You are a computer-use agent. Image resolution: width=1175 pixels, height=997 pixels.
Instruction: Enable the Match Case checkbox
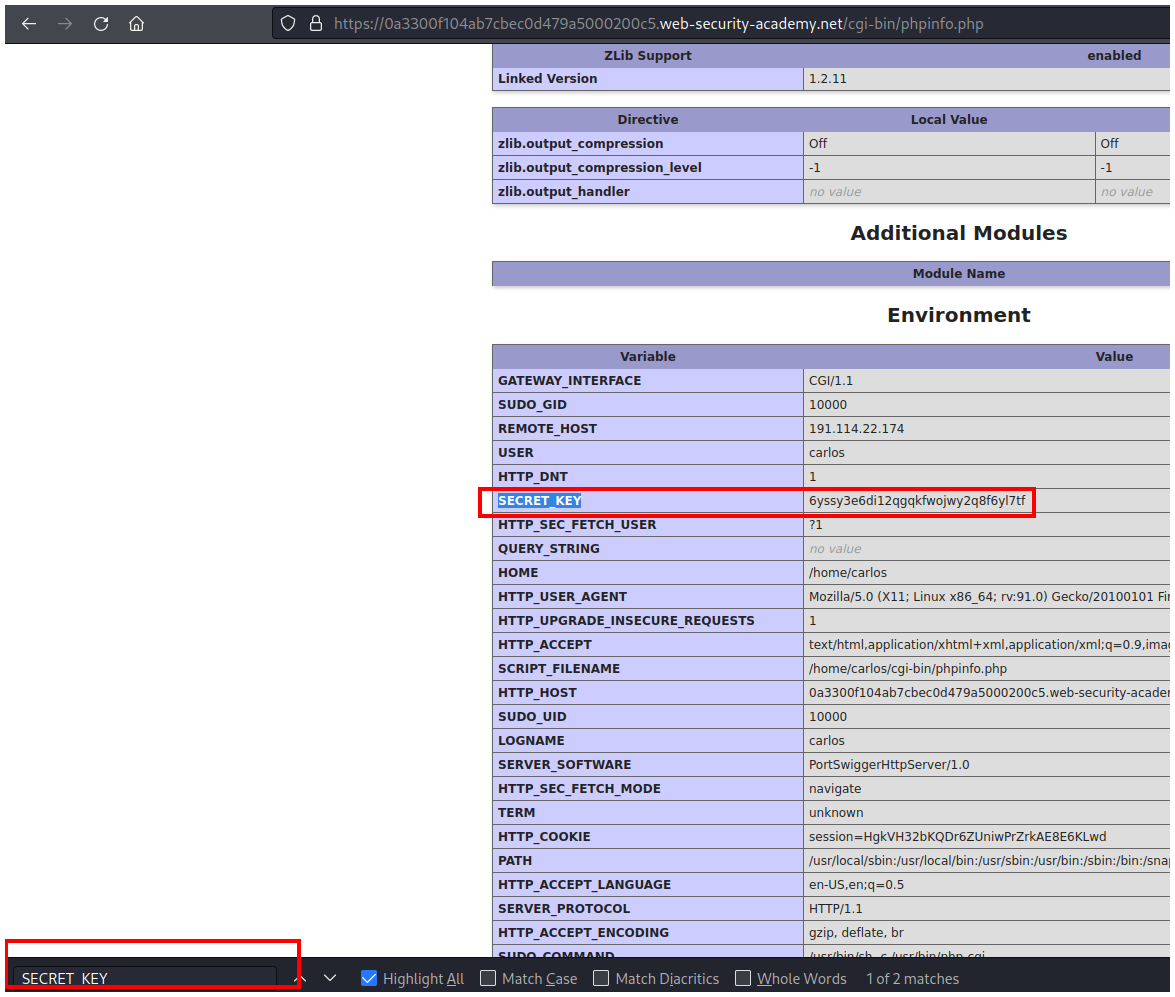point(488,978)
